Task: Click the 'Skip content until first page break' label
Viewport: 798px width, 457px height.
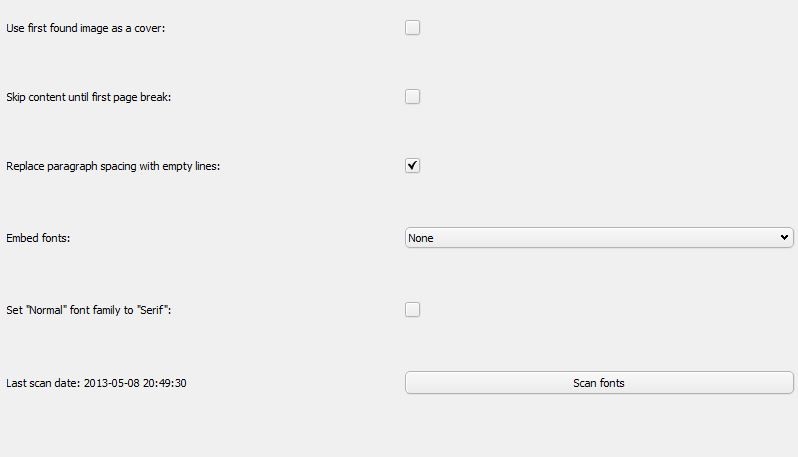Action: tap(89, 97)
